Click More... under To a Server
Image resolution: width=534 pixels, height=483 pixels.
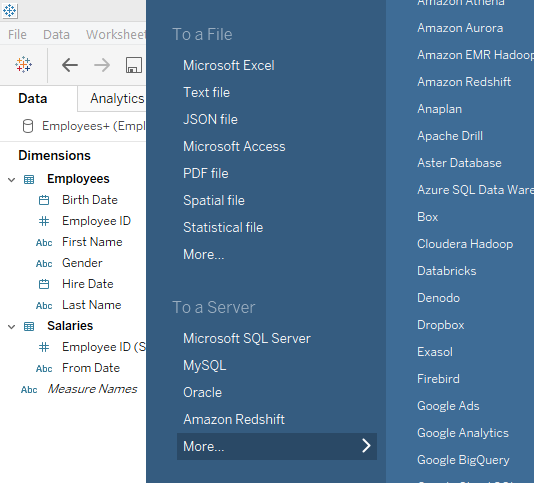277,446
